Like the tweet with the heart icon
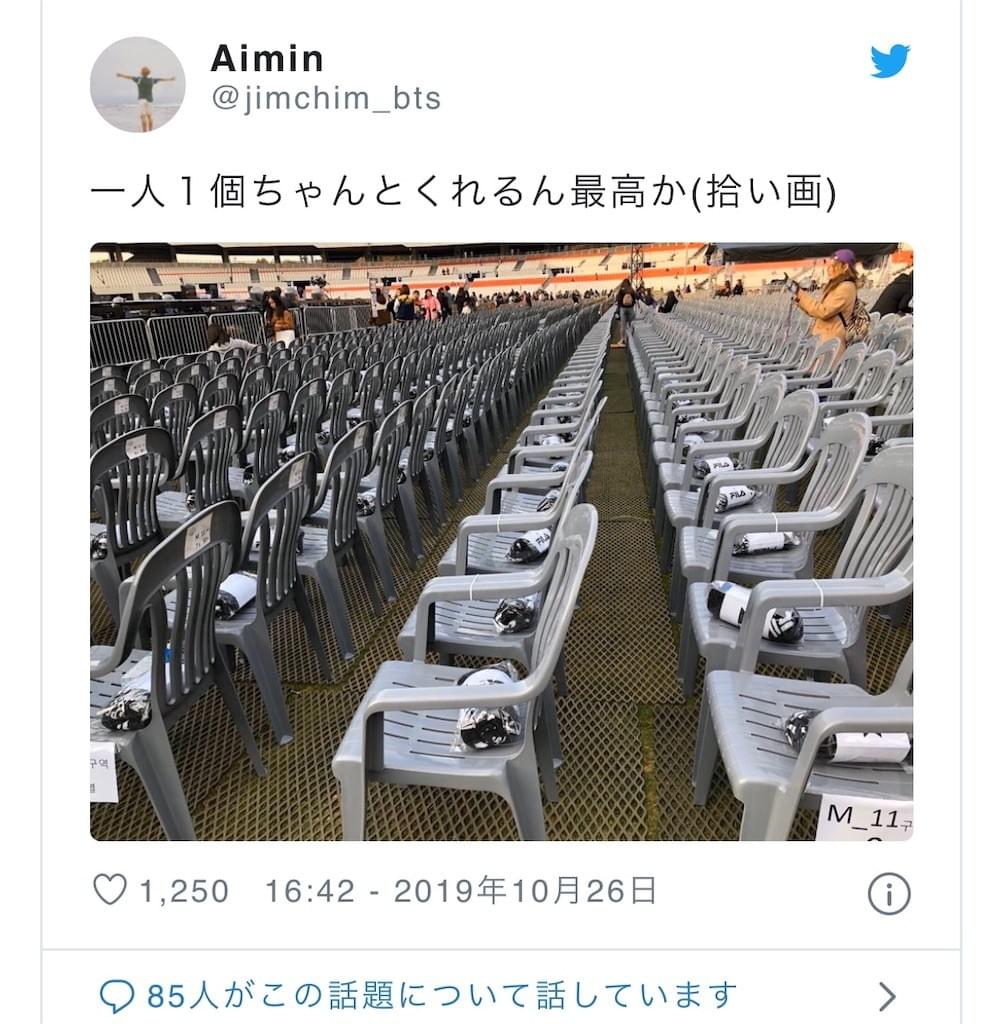Screen dimensions: 1003x1024 click(x=110, y=889)
